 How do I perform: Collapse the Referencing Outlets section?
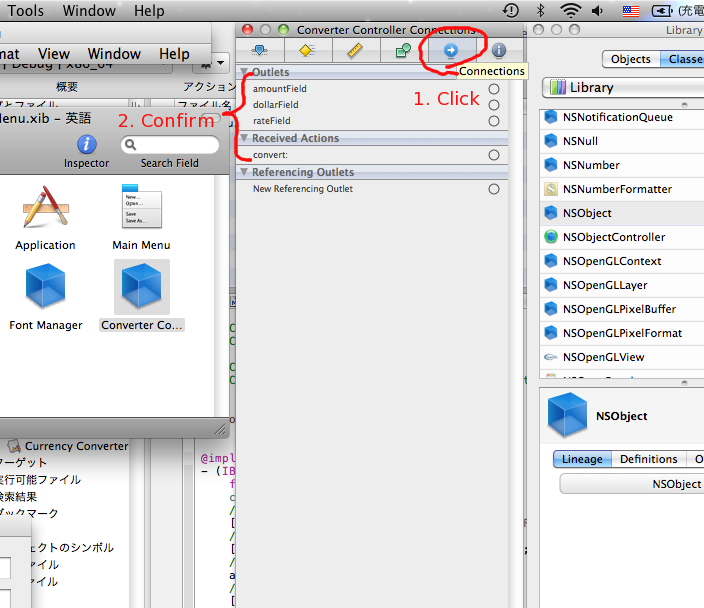(245, 172)
